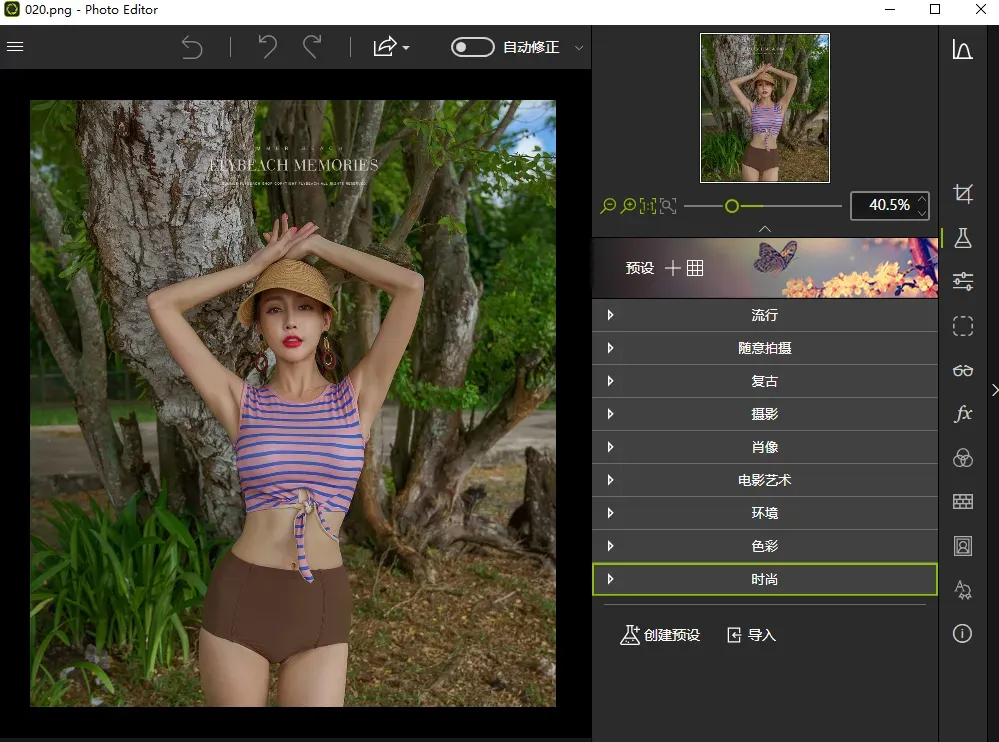Image resolution: width=999 pixels, height=742 pixels.
Task: Open the presets flask panel
Action: click(963, 238)
